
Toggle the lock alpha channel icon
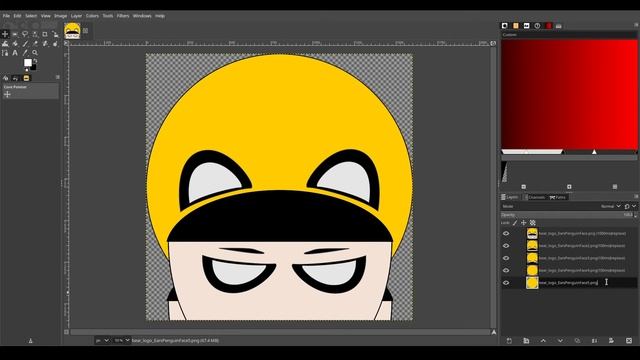[x=533, y=223]
